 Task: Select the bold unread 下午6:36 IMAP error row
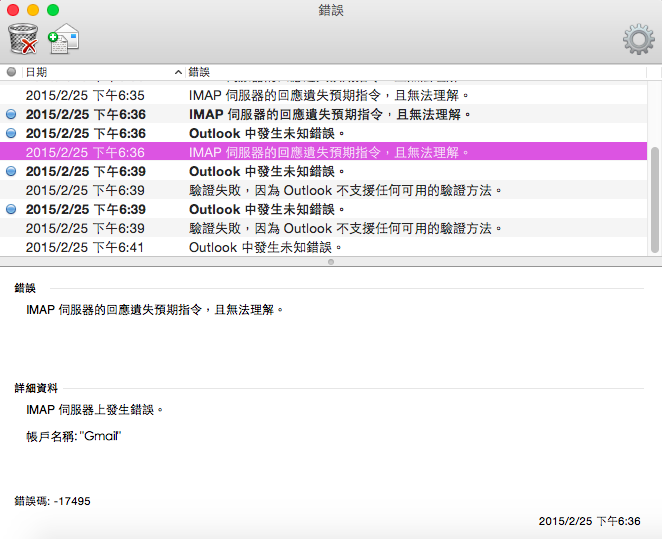point(323,114)
